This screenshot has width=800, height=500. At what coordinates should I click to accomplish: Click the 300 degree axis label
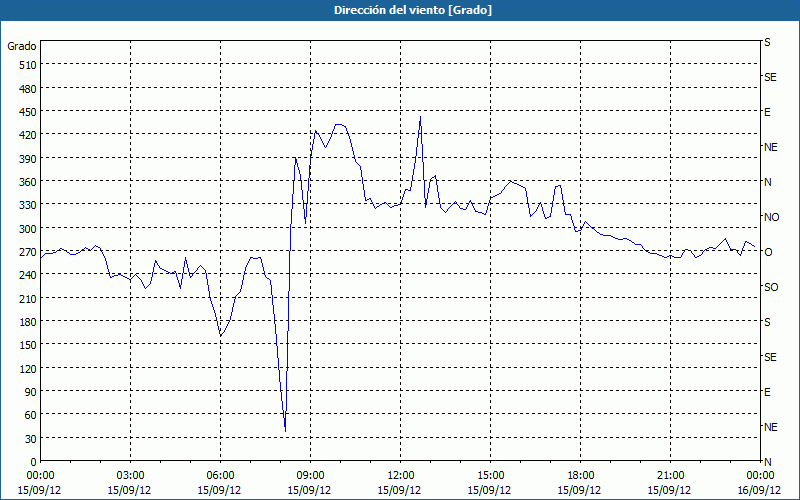click(x=28, y=229)
